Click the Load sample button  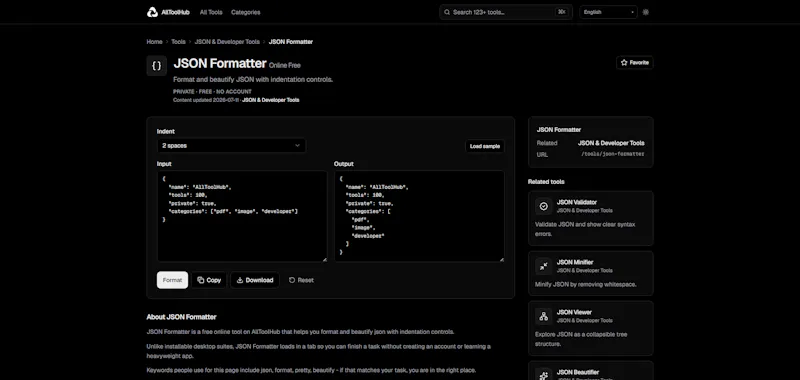pyautogui.click(x=485, y=146)
